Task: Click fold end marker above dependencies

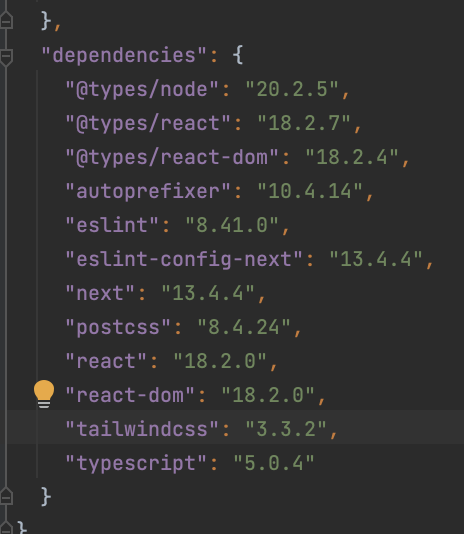Action: (6, 19)
